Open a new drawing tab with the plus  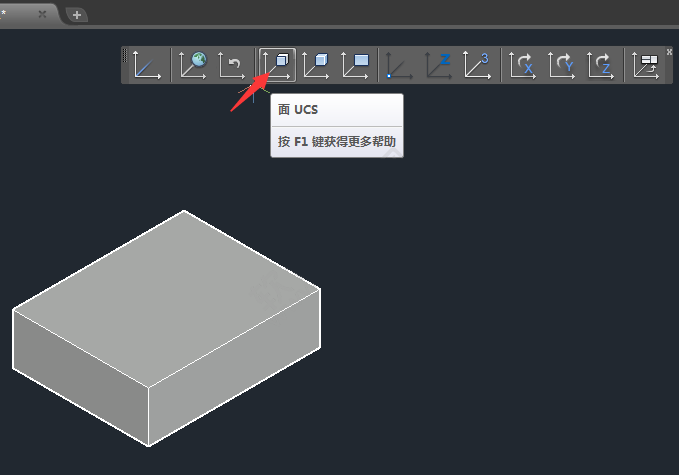77,15
